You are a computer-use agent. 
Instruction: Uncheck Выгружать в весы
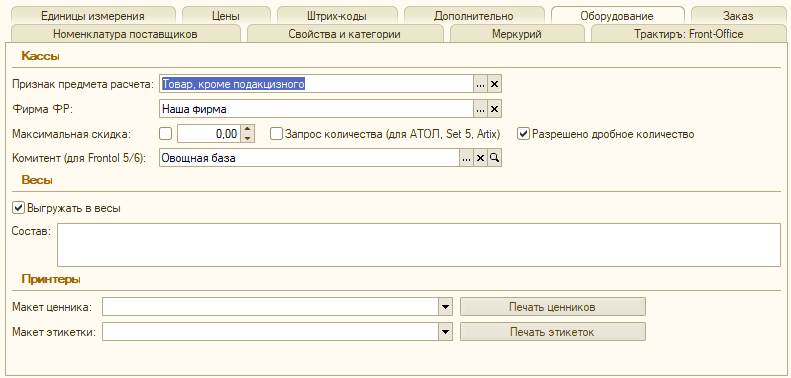[19, 207]
